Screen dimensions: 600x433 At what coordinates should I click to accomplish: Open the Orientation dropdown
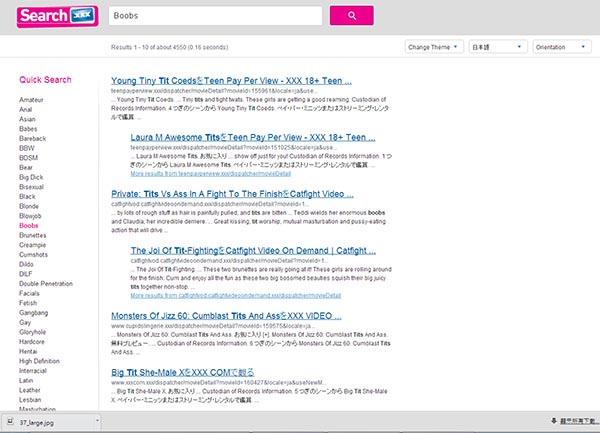(x=561, y=47)
